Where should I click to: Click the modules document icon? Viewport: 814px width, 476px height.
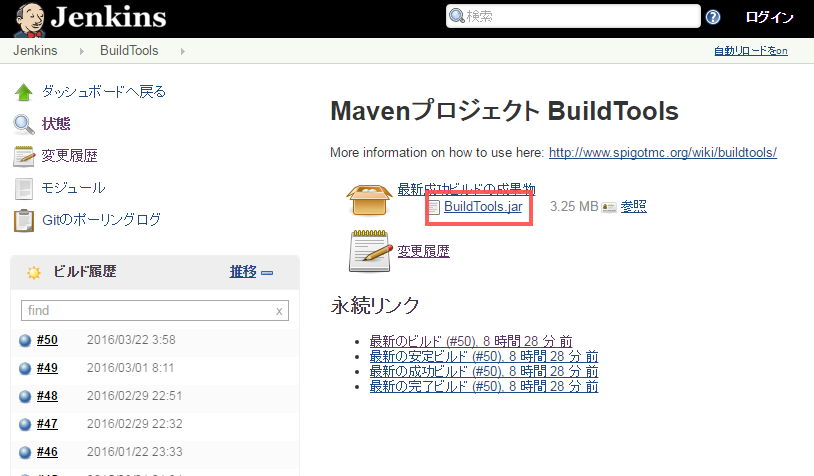pos(23,188)
